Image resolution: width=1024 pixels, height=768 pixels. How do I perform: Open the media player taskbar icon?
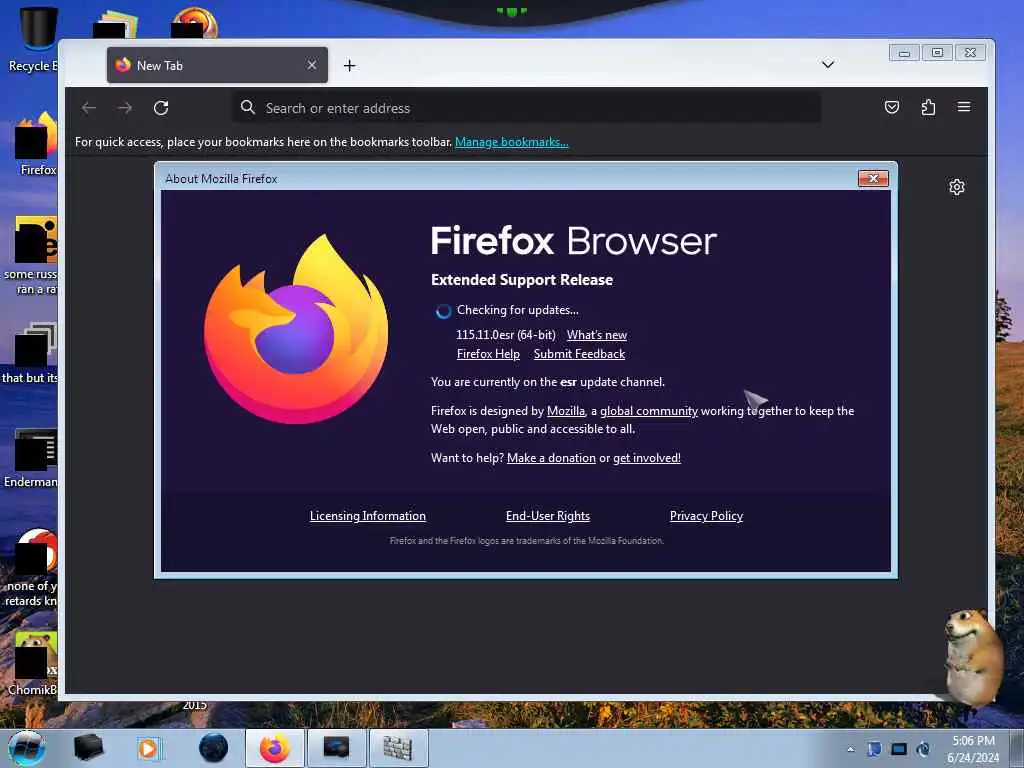tap(148, 748)
